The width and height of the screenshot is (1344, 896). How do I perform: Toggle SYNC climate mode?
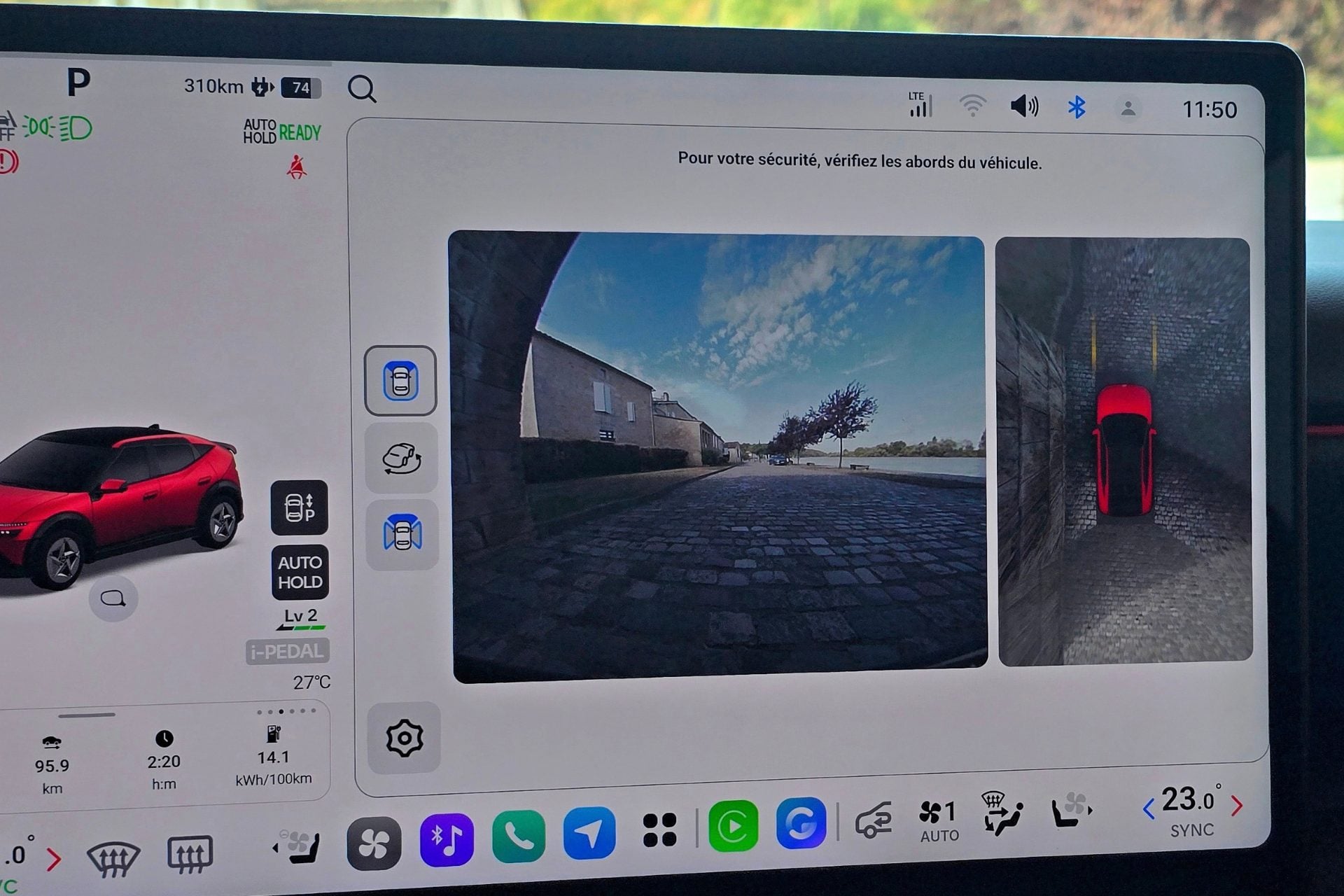pyautogui.click(x=1192, y=830)
